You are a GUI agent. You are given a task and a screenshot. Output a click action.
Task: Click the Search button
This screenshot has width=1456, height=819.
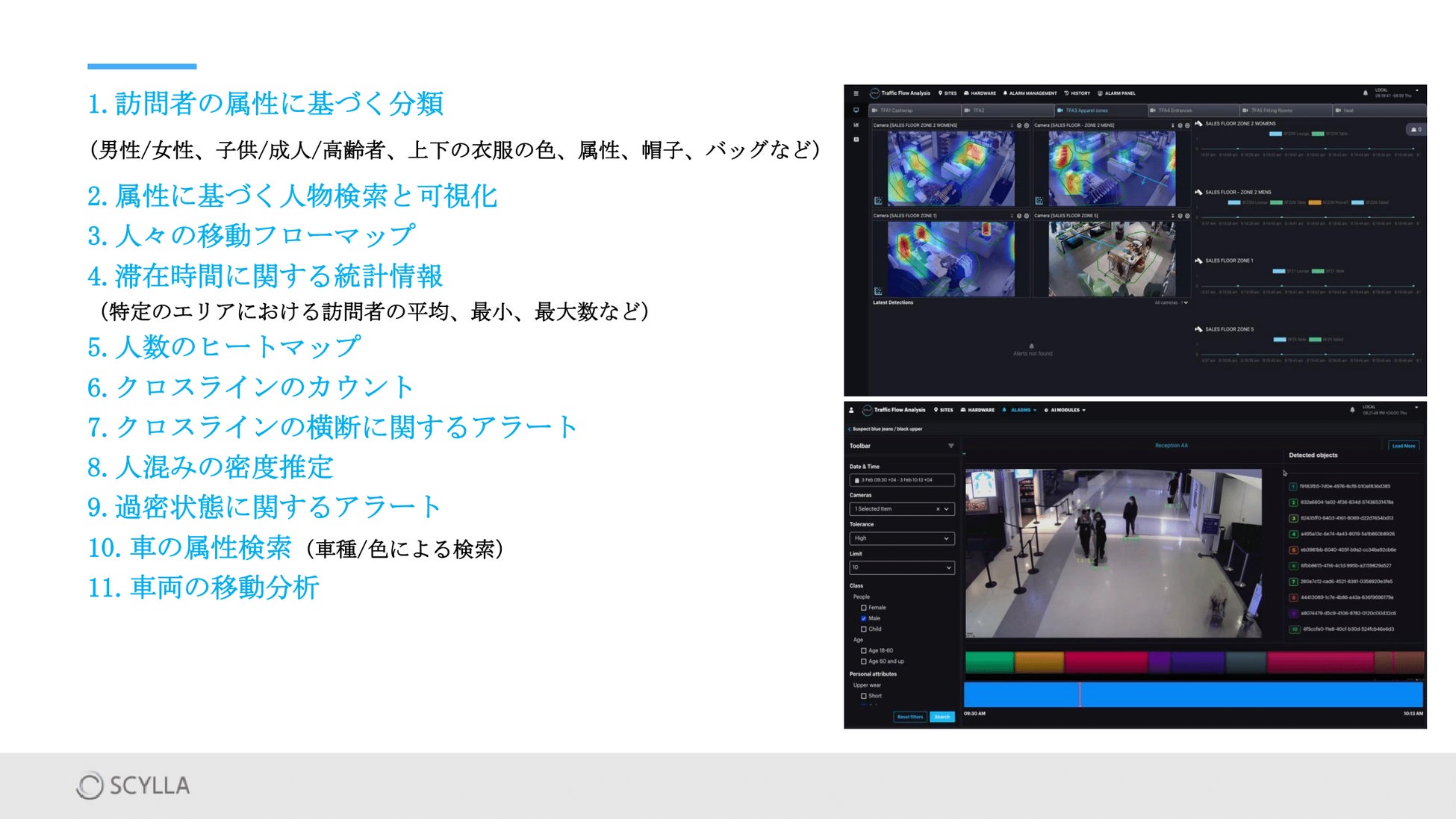point(942,717)
